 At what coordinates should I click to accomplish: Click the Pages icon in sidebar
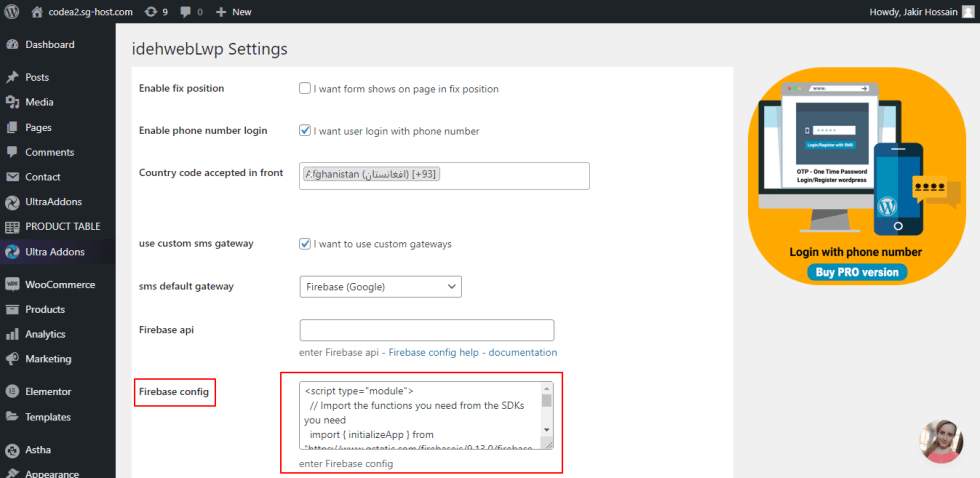[12, 127]
